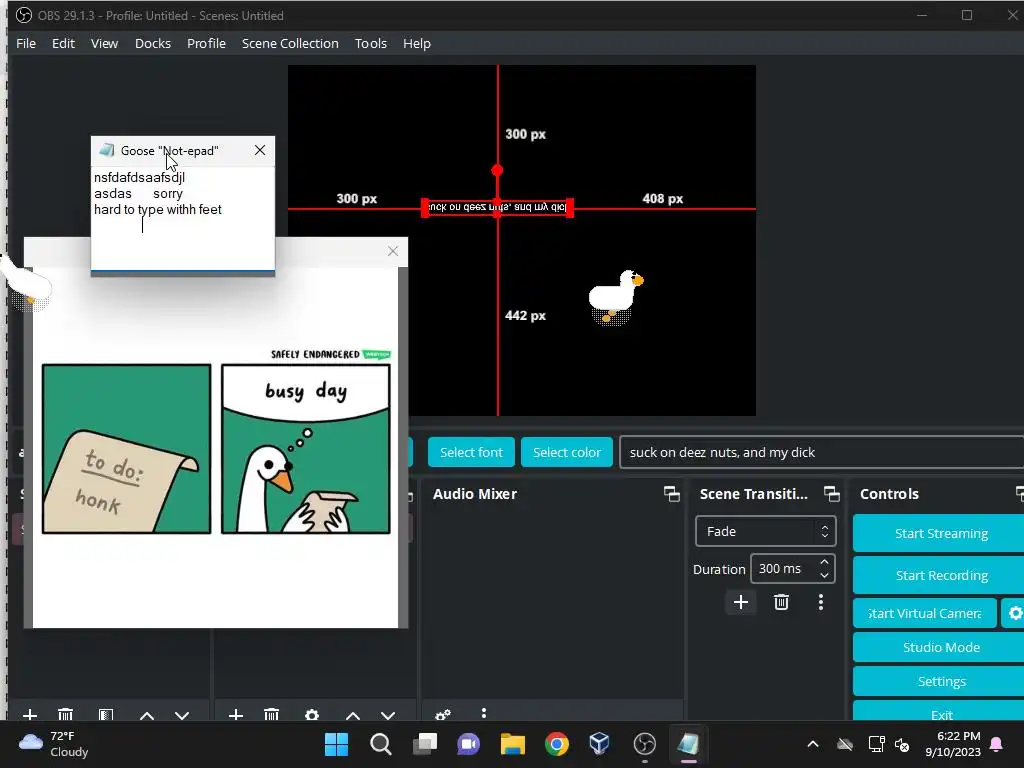Screen dimensions: 1024x768
Task: Click the Select color button
Action: click(x=567, y=452)
